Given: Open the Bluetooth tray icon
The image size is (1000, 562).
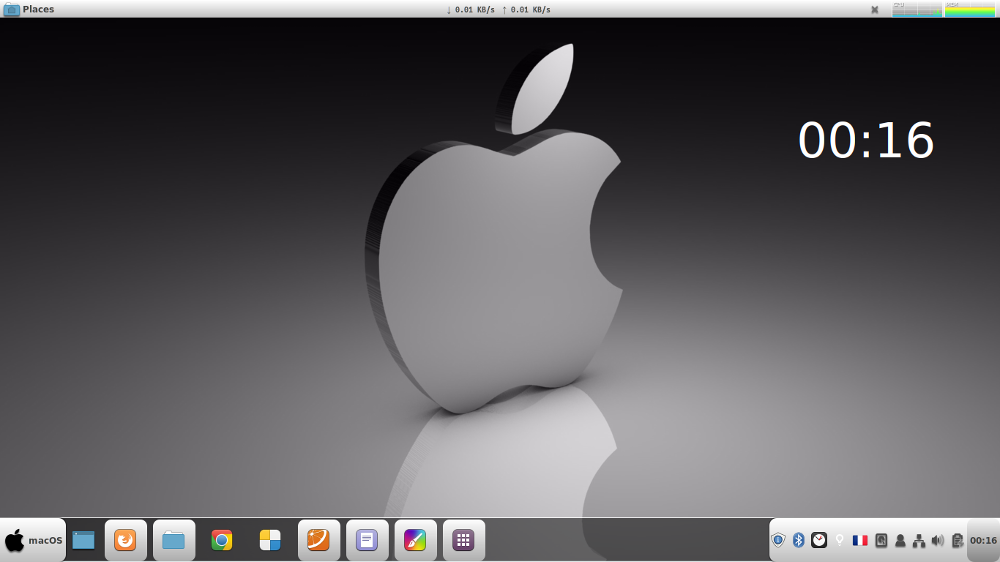Looking at the screenshot, I should [798, 540].
